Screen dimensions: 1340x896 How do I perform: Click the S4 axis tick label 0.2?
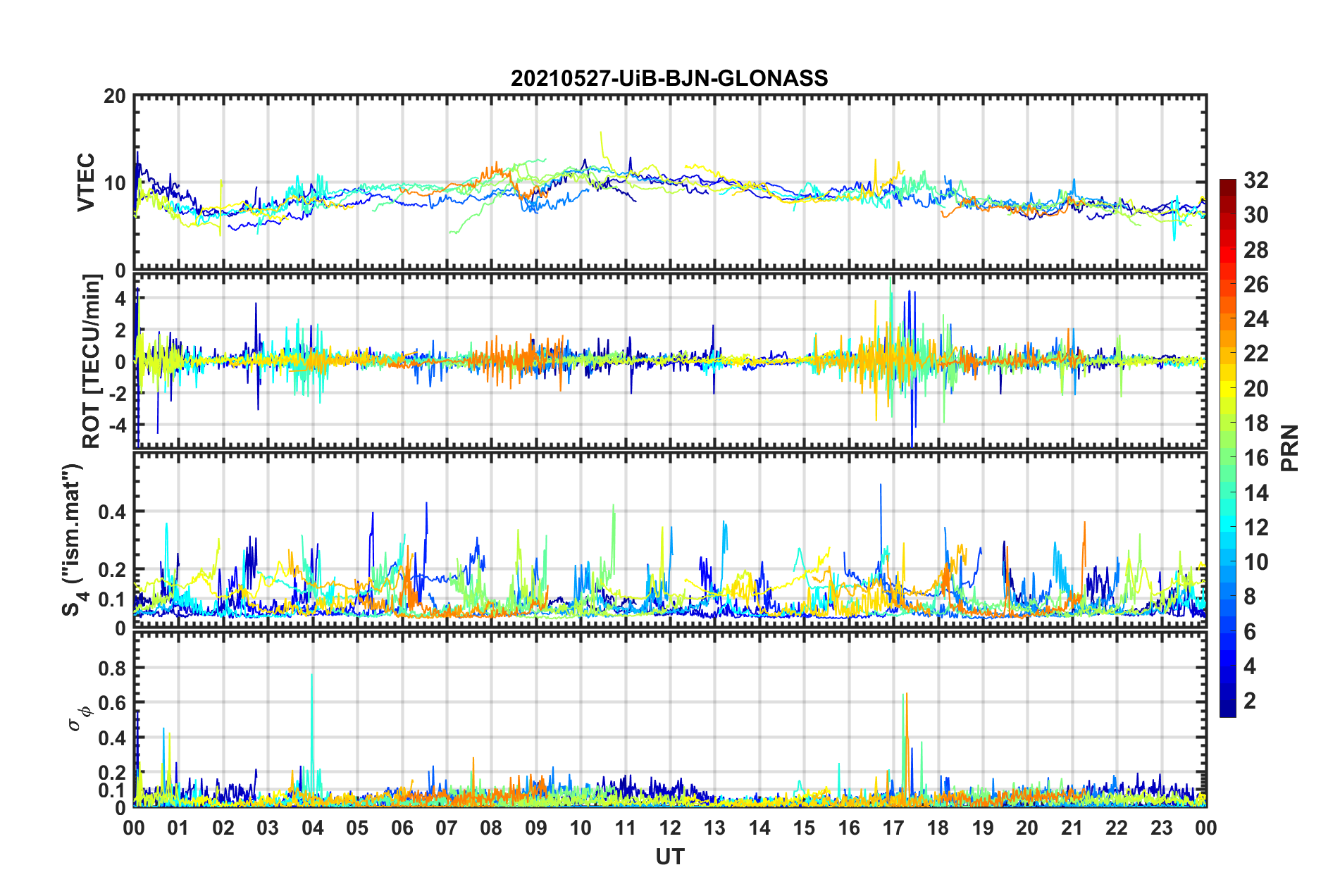[x=112, y=570]
